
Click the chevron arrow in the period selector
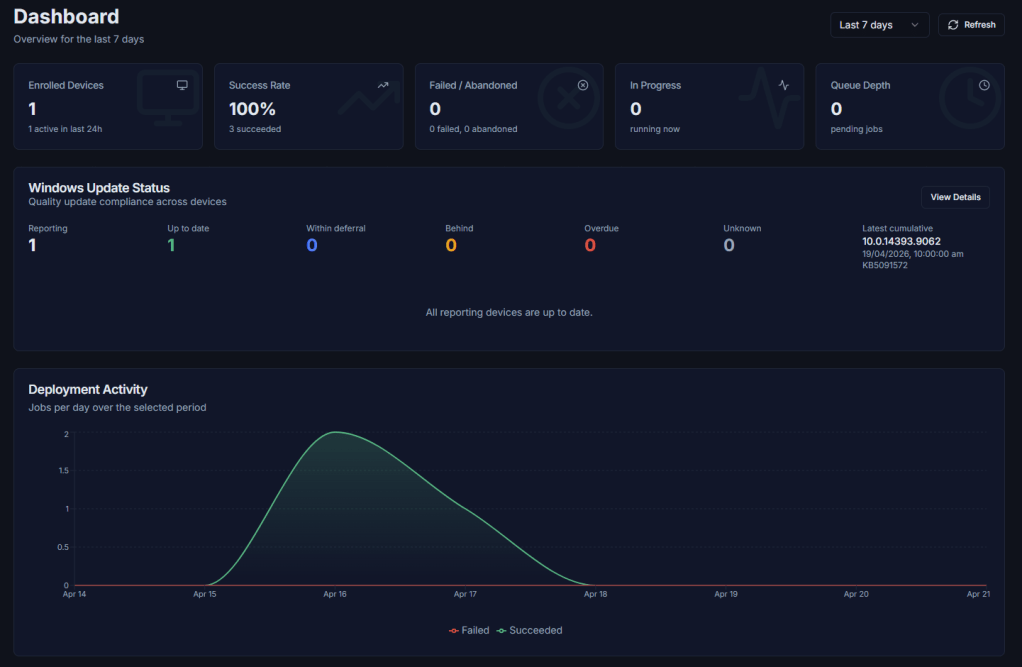coord(914,25)
